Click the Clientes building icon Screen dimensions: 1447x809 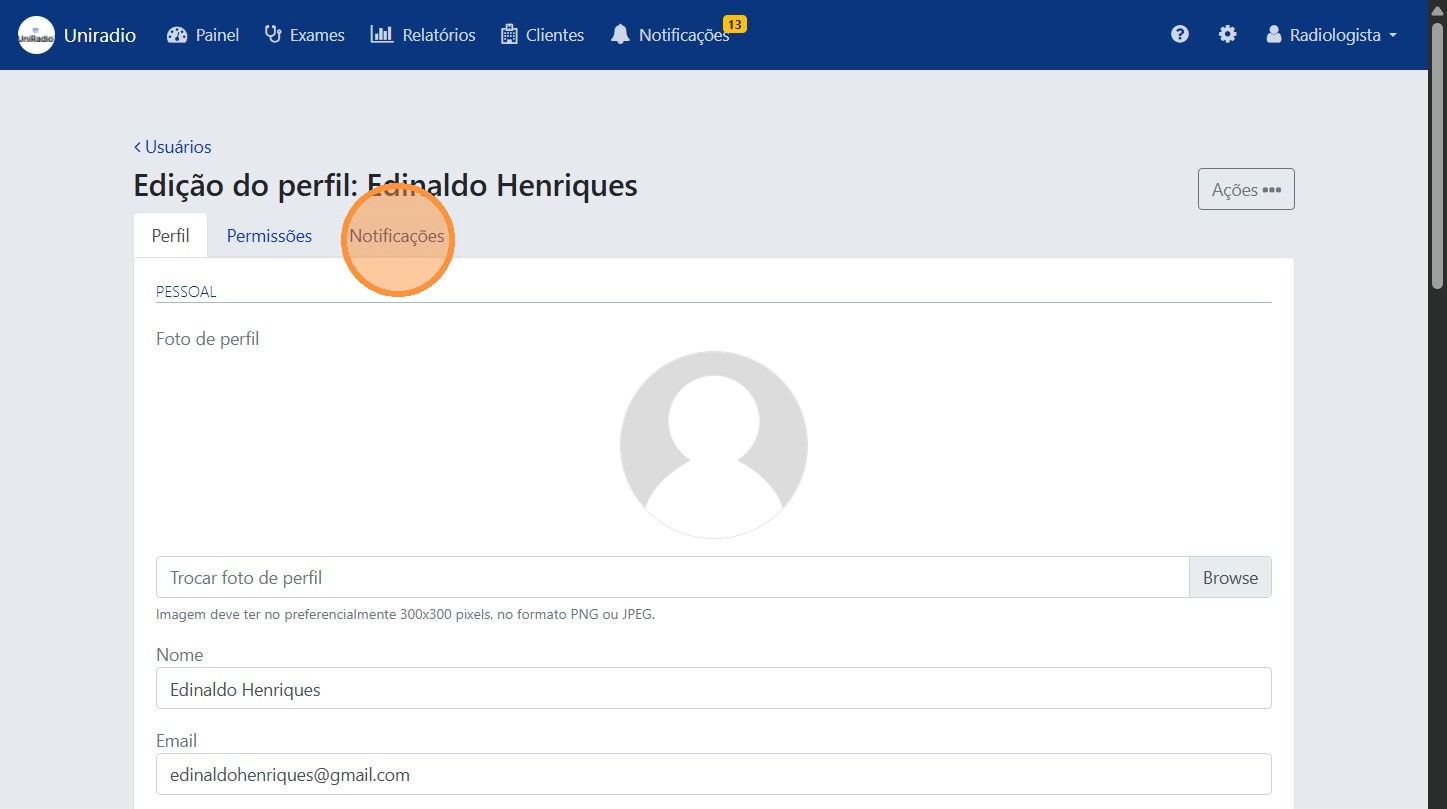coord(510,34)
